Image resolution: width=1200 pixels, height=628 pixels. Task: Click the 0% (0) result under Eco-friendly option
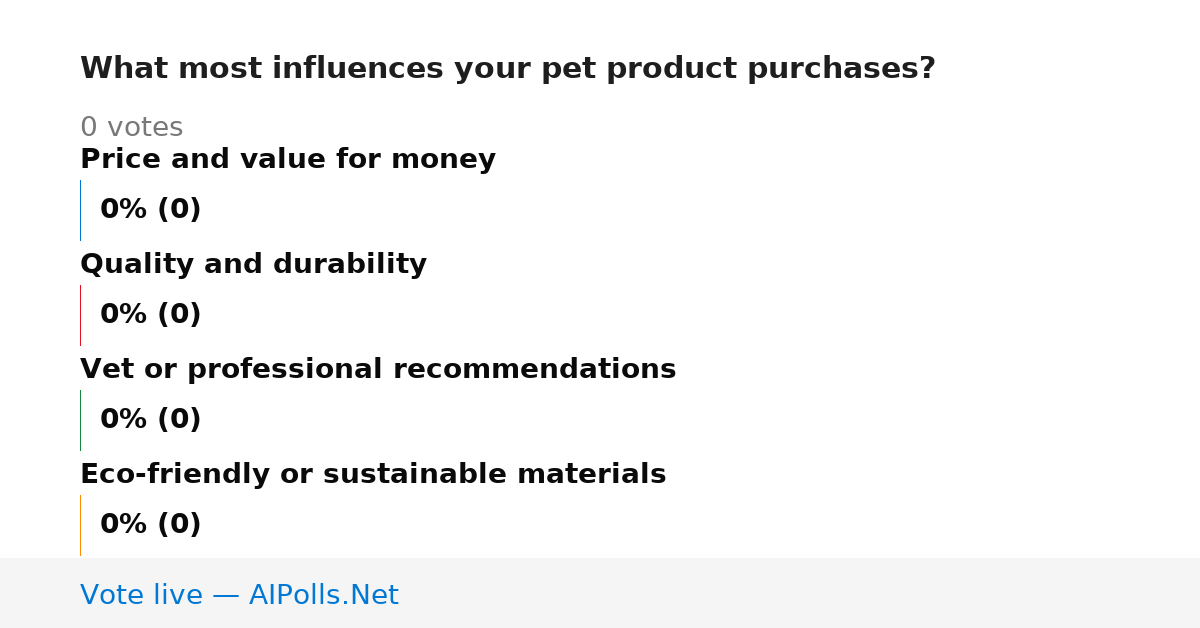pos(151,525)
